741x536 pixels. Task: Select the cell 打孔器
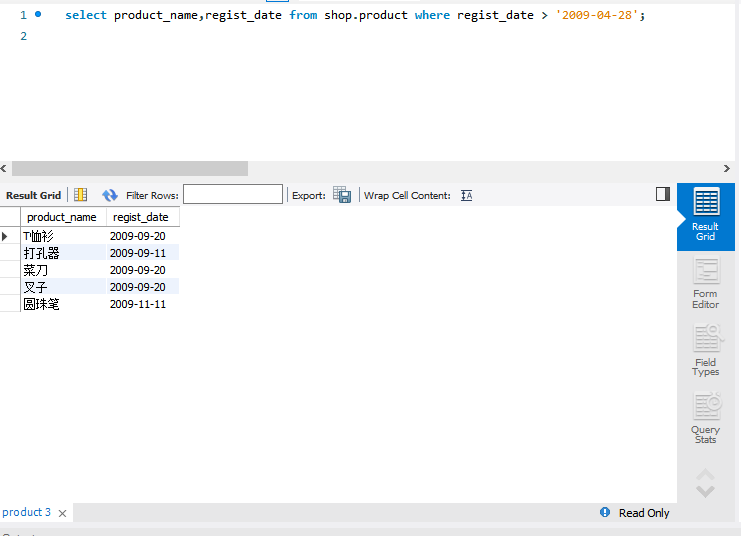pyautogui.click(x=63, y=253)
